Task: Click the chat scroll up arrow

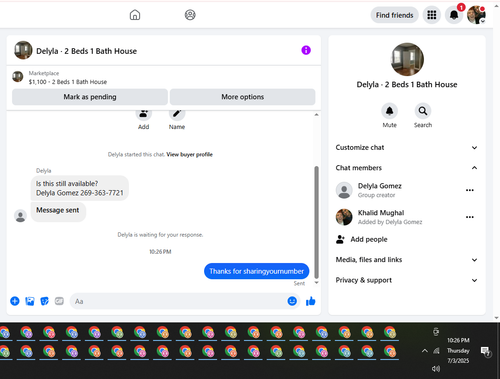Action: tap(316, 115)
